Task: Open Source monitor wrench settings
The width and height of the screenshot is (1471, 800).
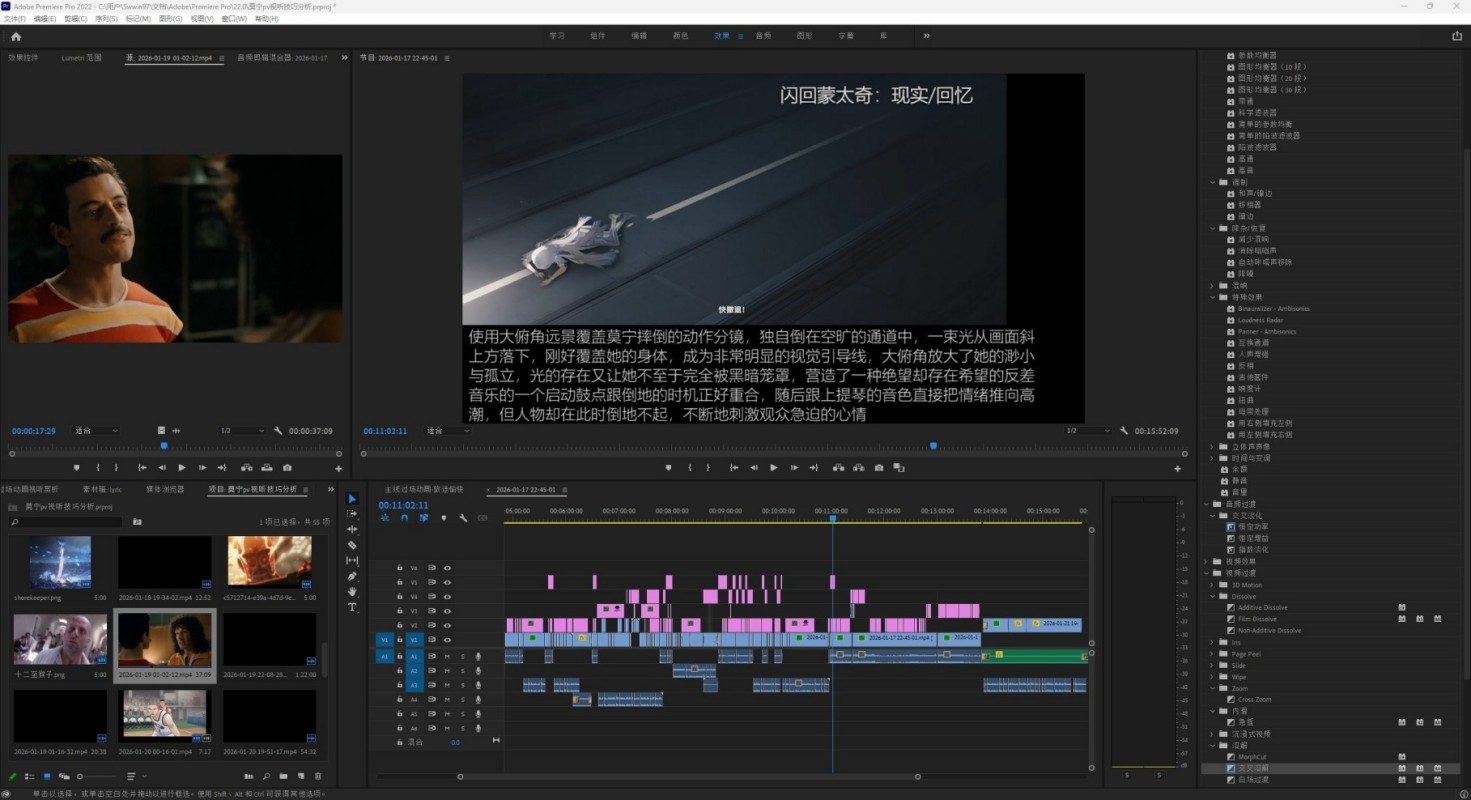Action: click(x=277, y=431)
